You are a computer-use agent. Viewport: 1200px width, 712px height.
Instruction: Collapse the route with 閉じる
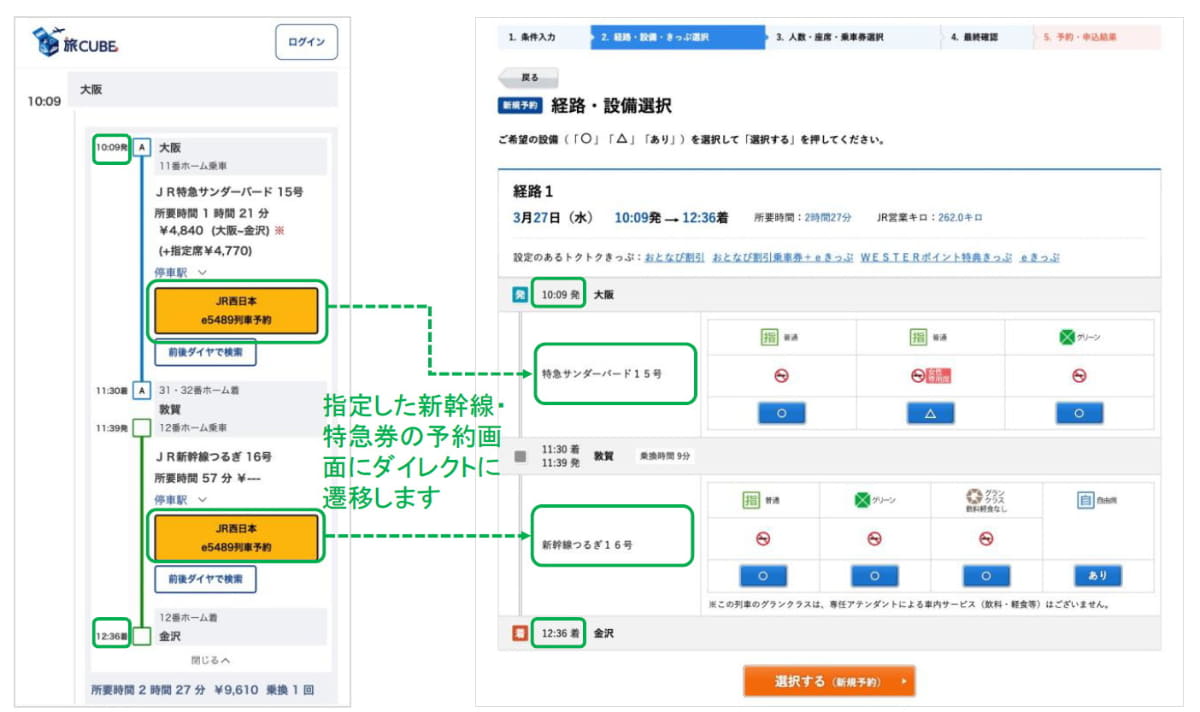(211, 660)
